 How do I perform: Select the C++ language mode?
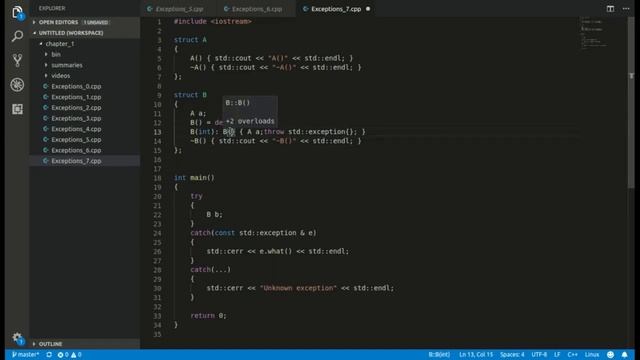click(x=572, y=355)
